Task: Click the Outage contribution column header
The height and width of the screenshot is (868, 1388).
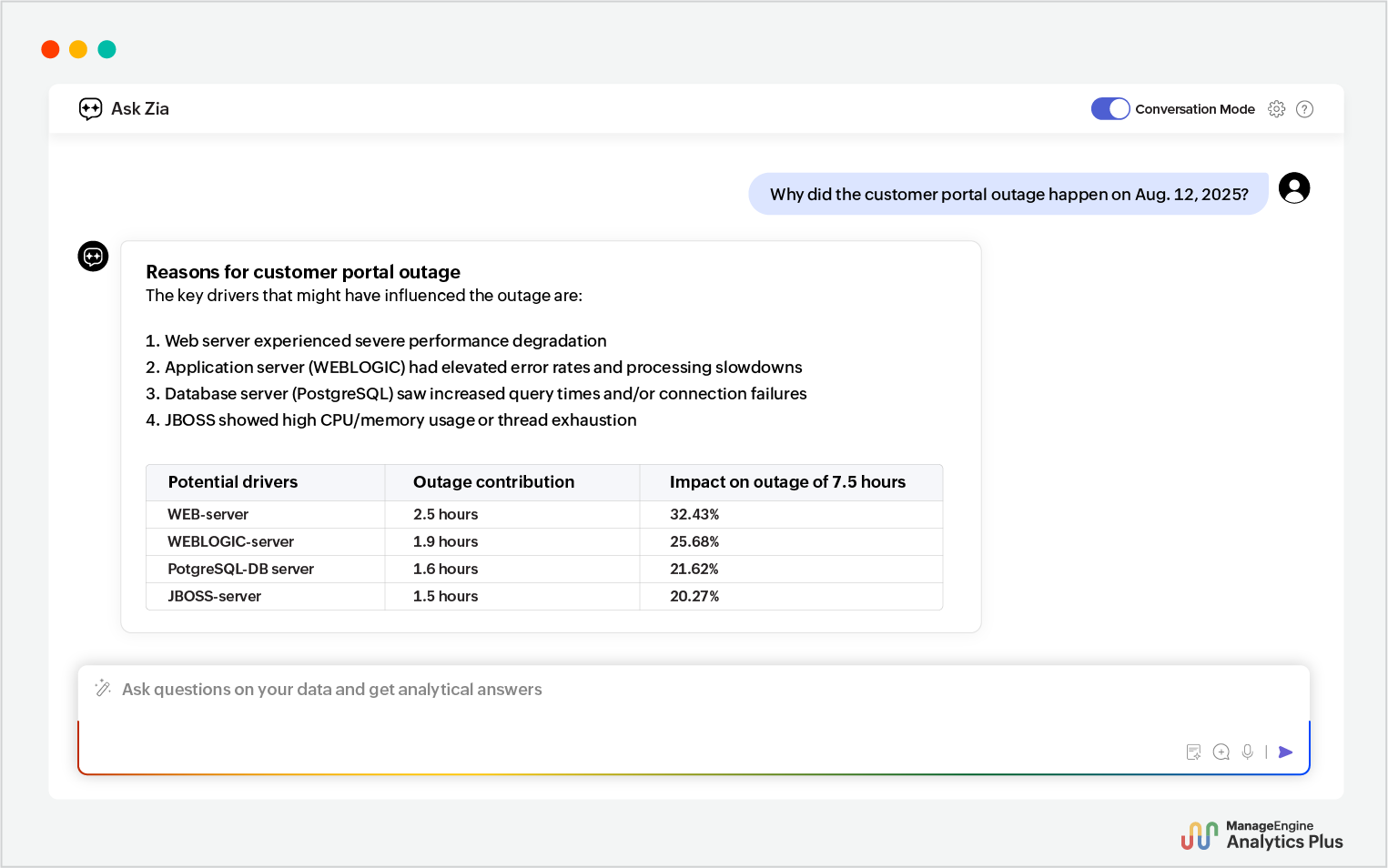Action: pos(493,482)
